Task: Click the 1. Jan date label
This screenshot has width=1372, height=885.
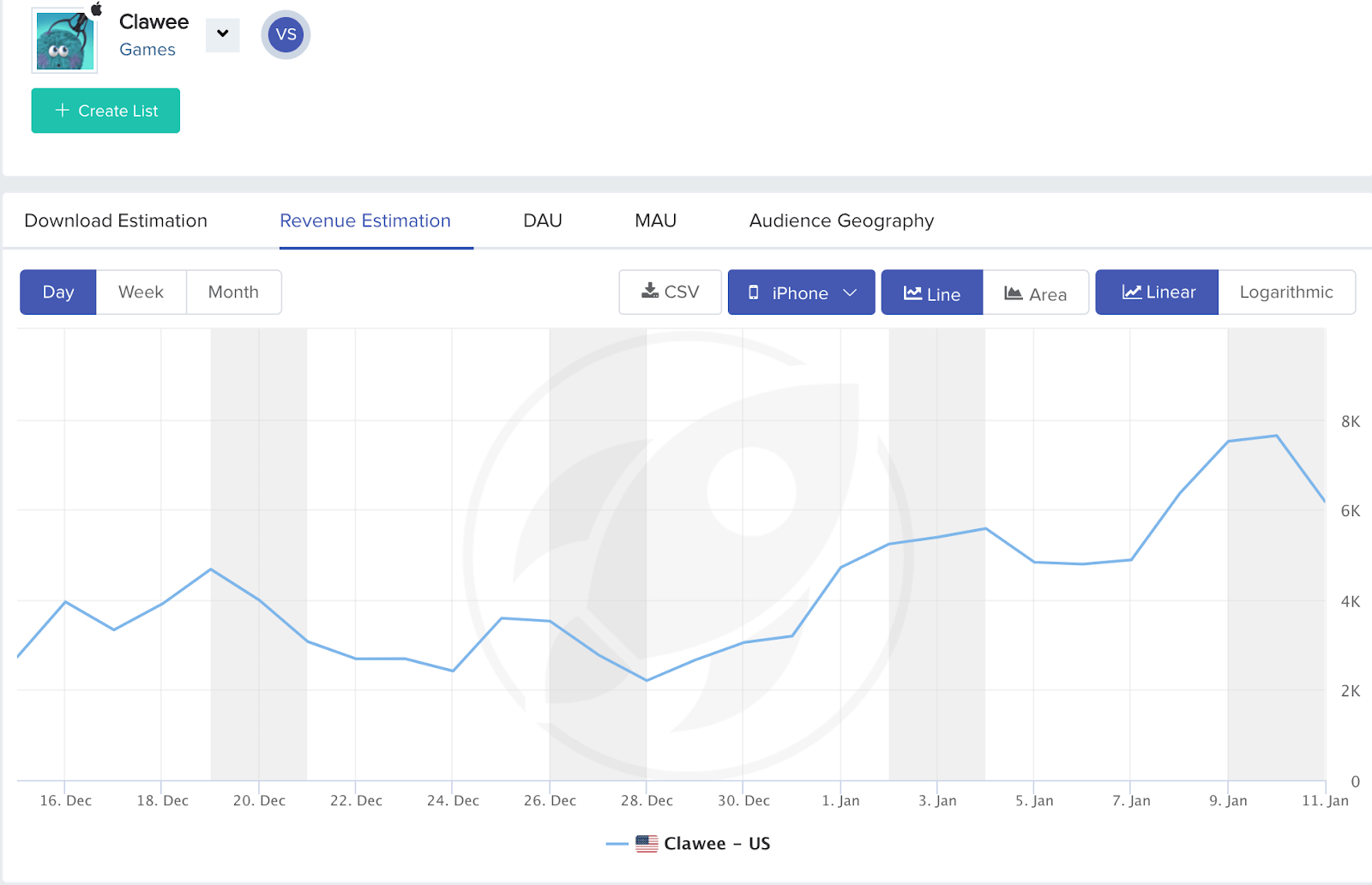Action: [840, 801]
